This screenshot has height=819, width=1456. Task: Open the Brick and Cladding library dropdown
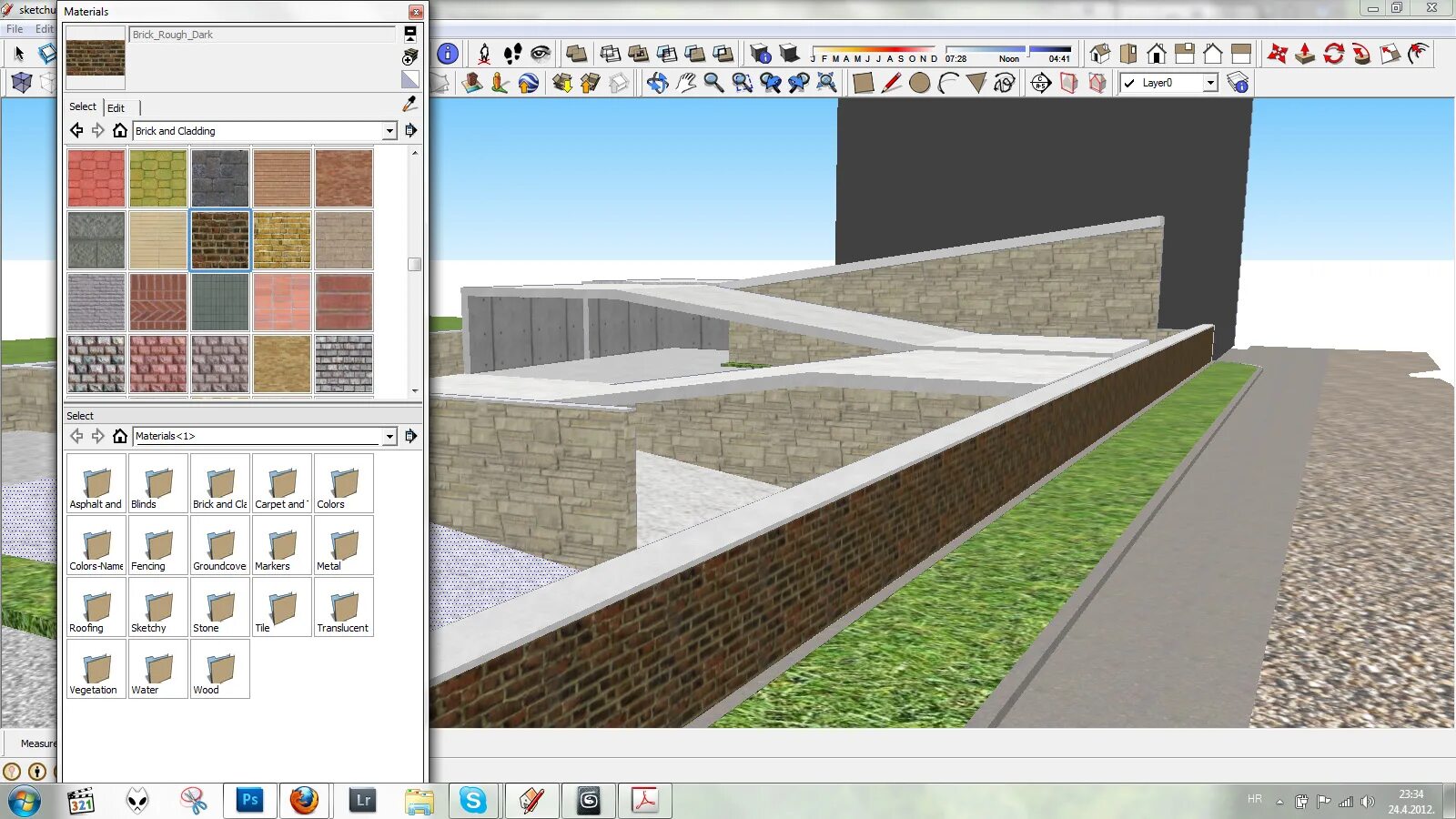pyautogui.click(x=389, y=131)
